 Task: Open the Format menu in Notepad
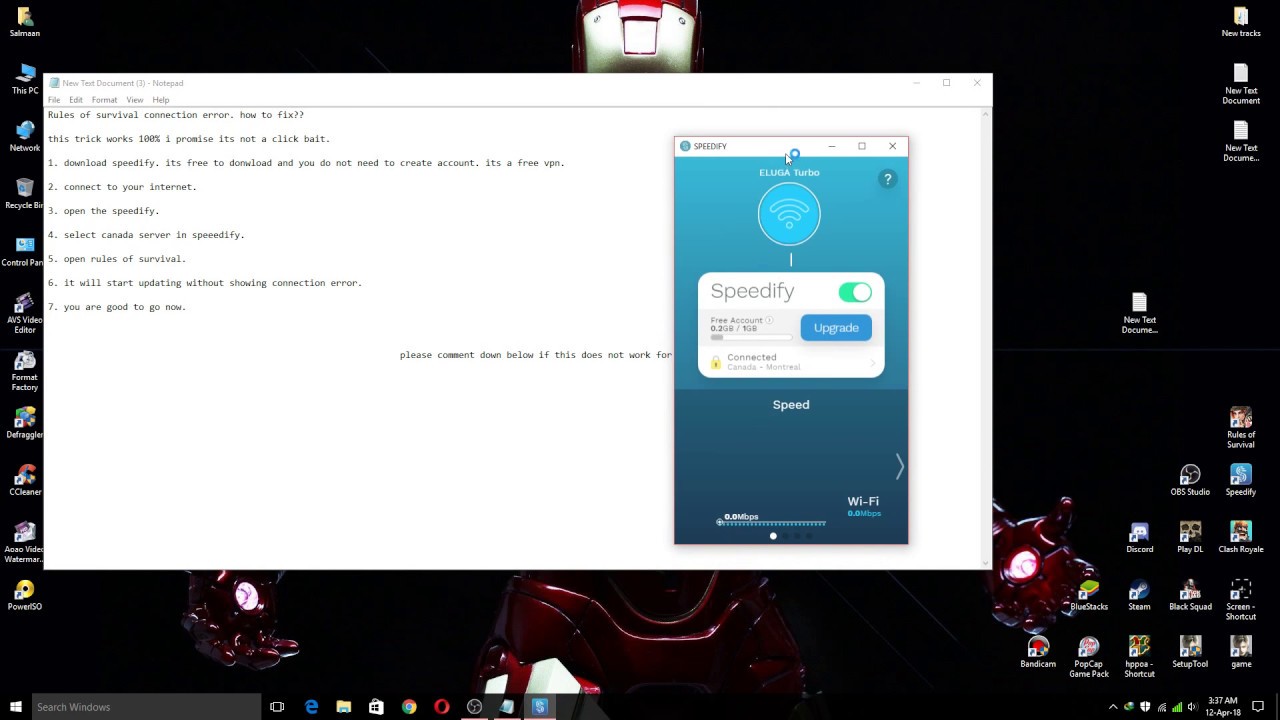click(104, 100)
